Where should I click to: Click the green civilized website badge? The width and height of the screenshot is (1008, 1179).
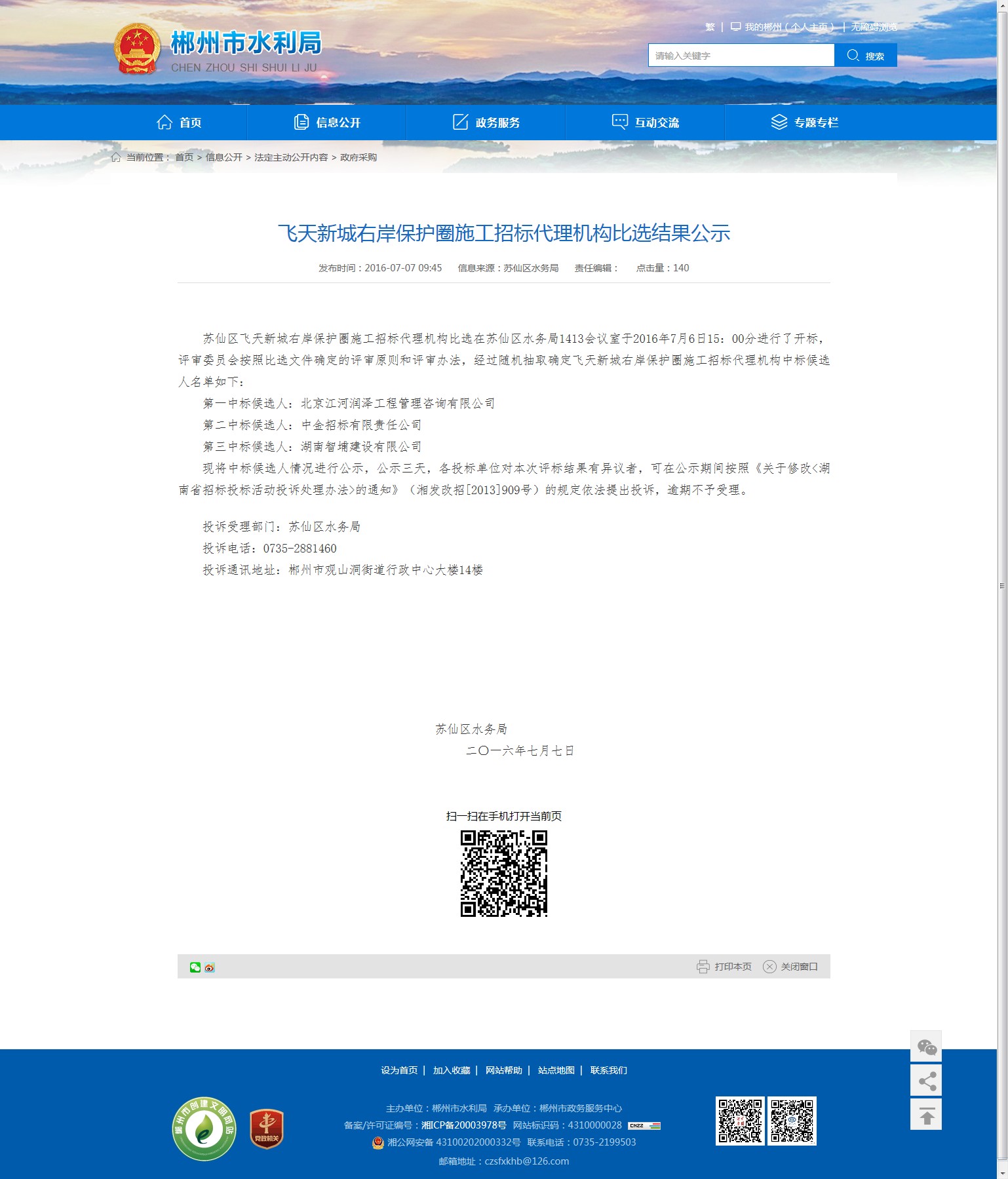pyautogui.click(x=204, y=1129)
